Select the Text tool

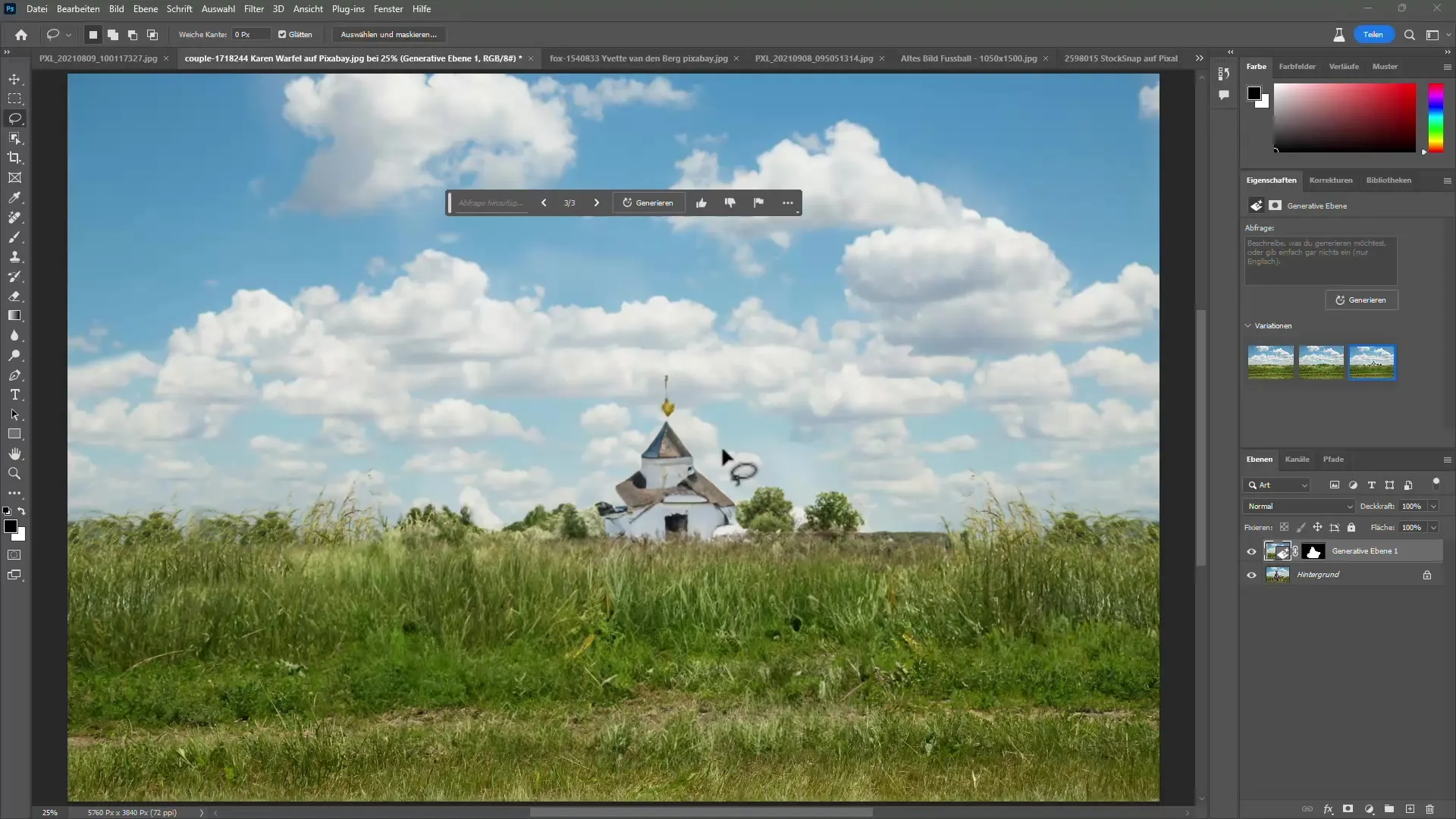15,395
